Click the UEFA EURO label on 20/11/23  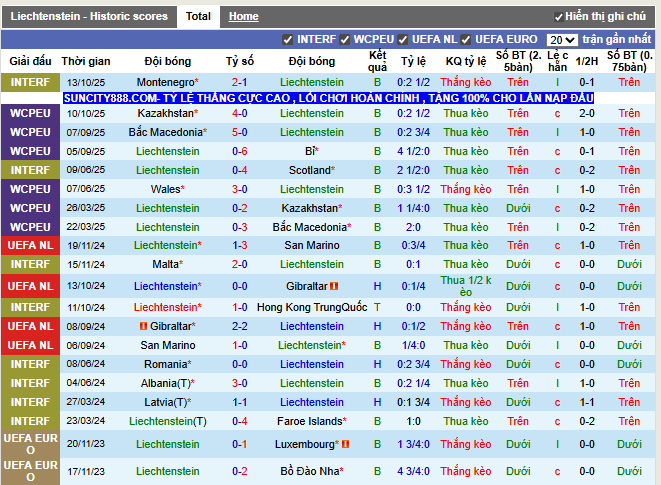coord(30,445)
